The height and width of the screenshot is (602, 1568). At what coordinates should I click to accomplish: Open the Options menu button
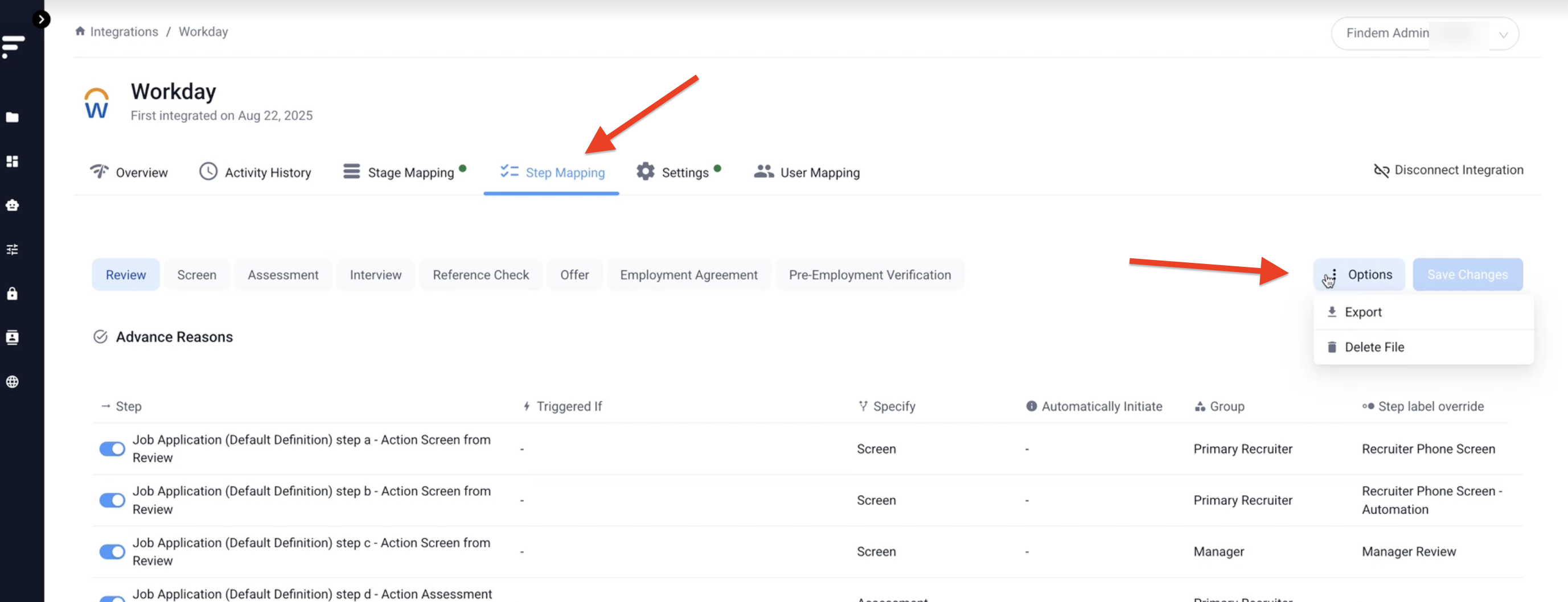(x=1358, y=275)
